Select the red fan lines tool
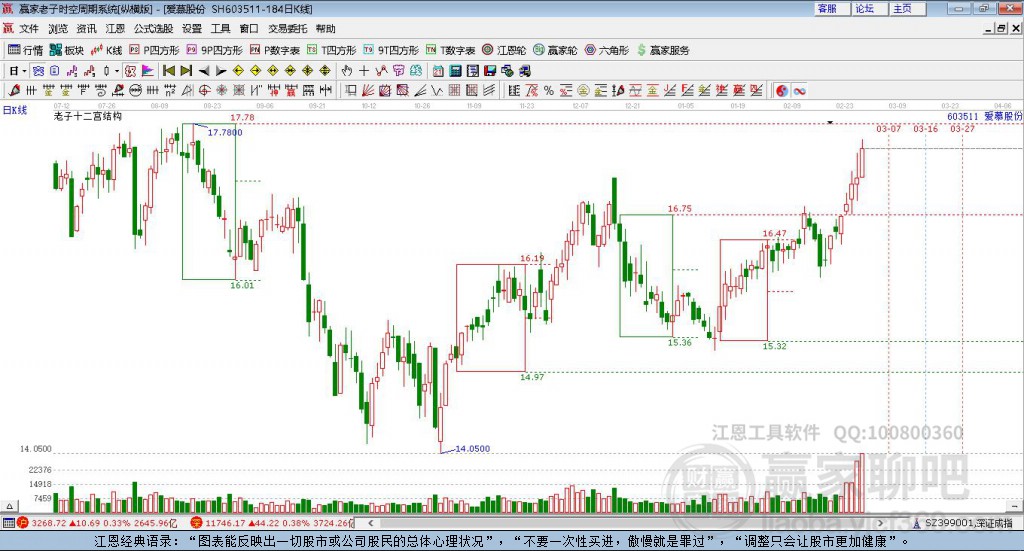The width and height of the screenshot is (1024, 551). pos(368,91)
